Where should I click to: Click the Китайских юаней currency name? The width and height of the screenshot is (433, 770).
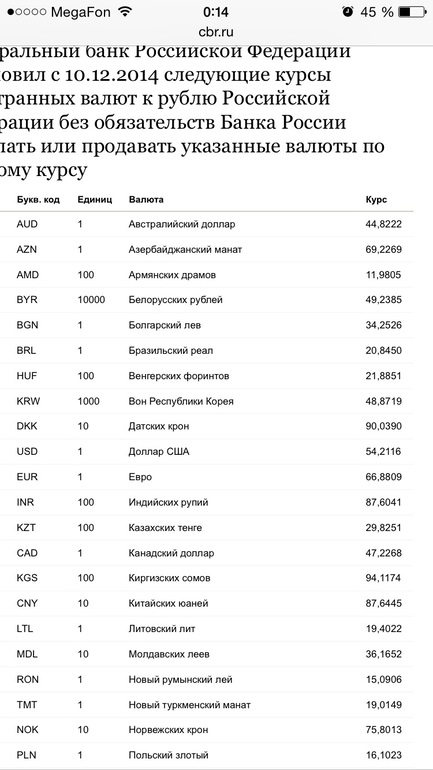coord(168,603)
